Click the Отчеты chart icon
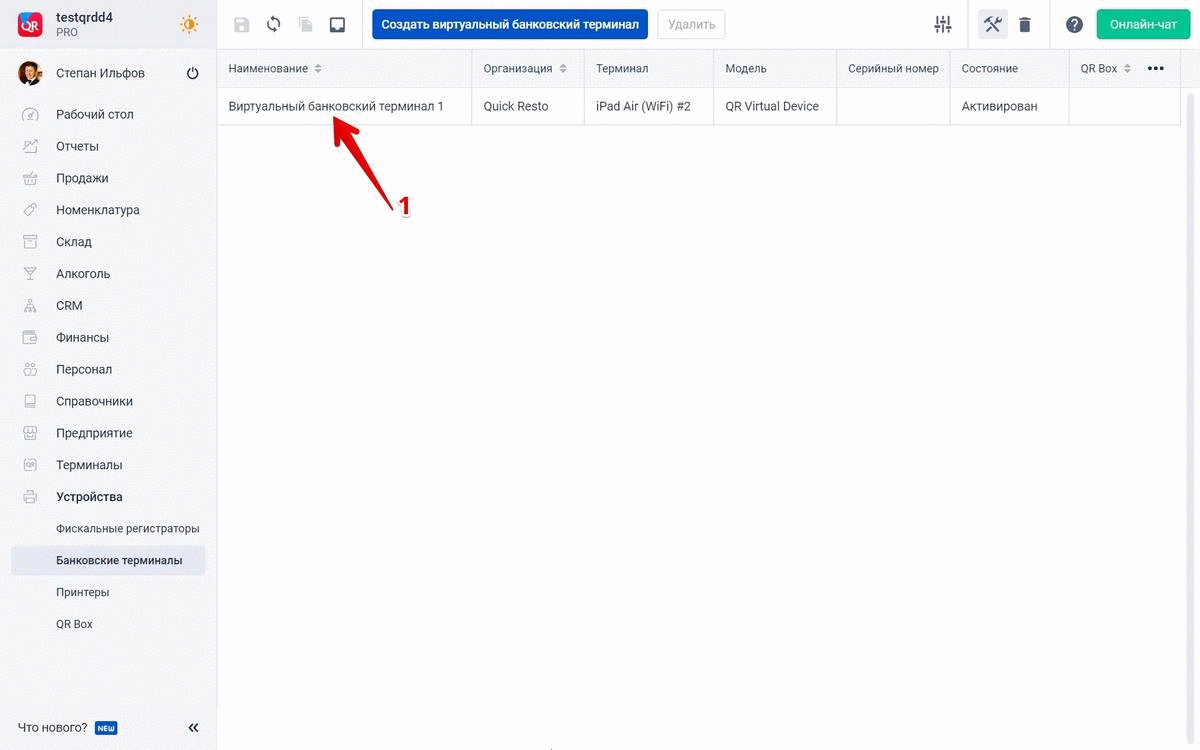 [30, 146]
